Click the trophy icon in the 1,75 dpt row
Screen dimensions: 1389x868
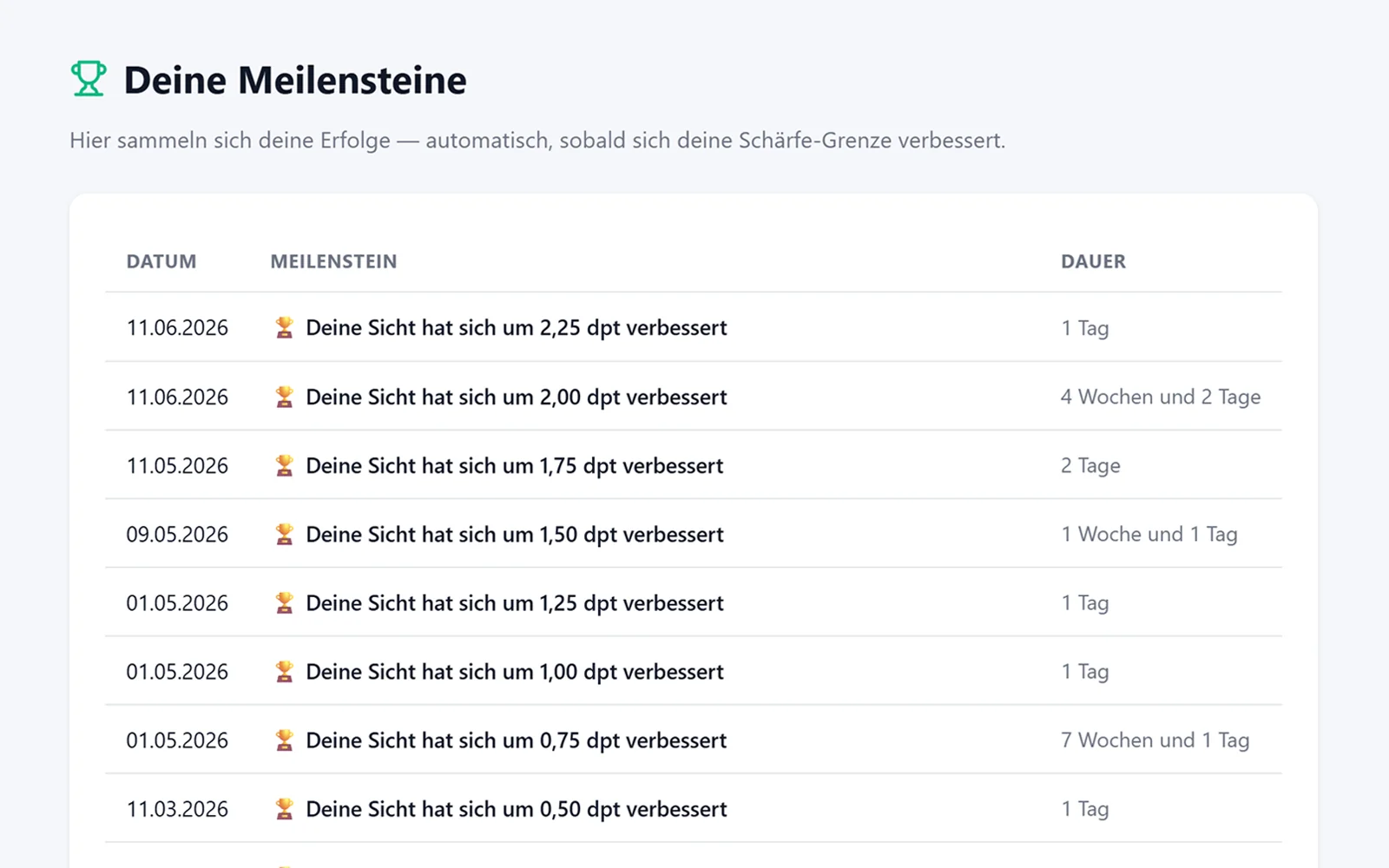(x=284, y=466)
